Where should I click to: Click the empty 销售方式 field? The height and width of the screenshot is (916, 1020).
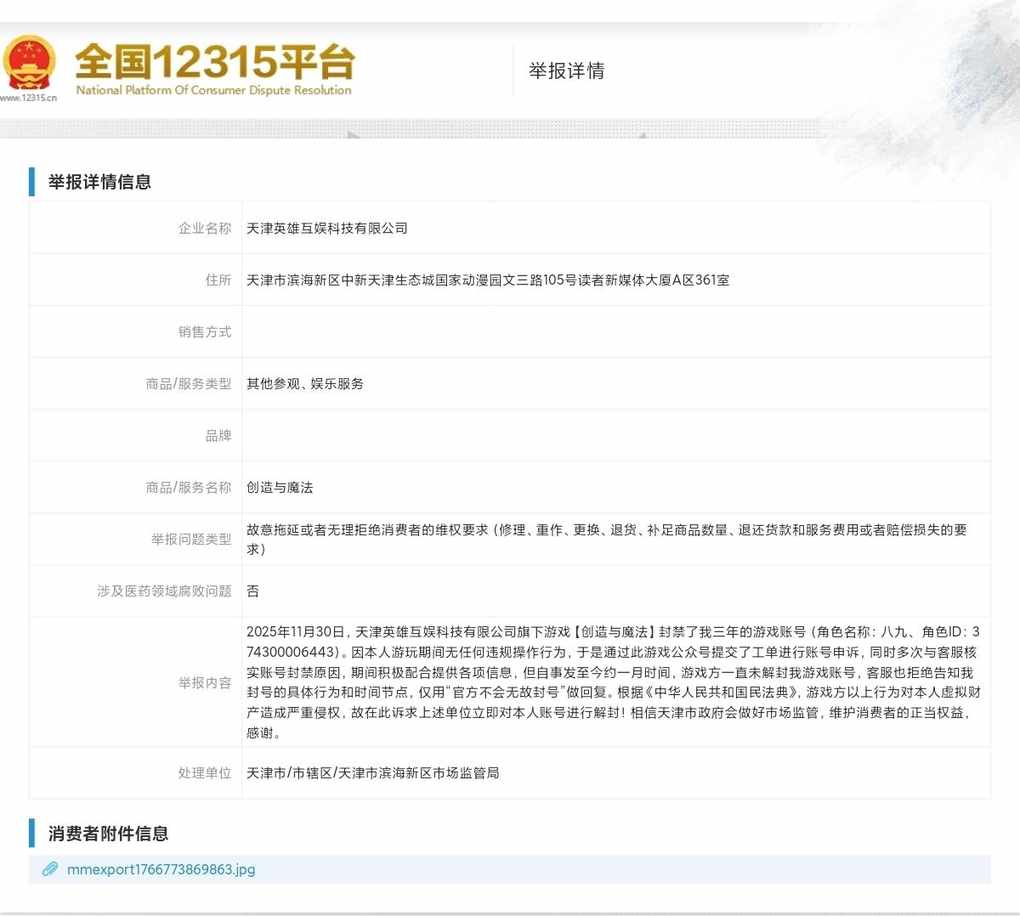pos(615,332)
